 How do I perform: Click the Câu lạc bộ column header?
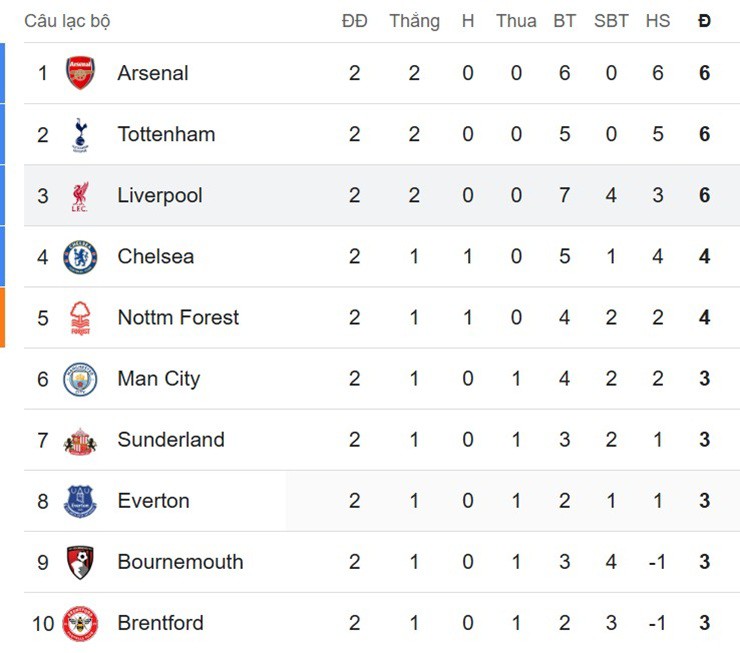click(67, 21)
